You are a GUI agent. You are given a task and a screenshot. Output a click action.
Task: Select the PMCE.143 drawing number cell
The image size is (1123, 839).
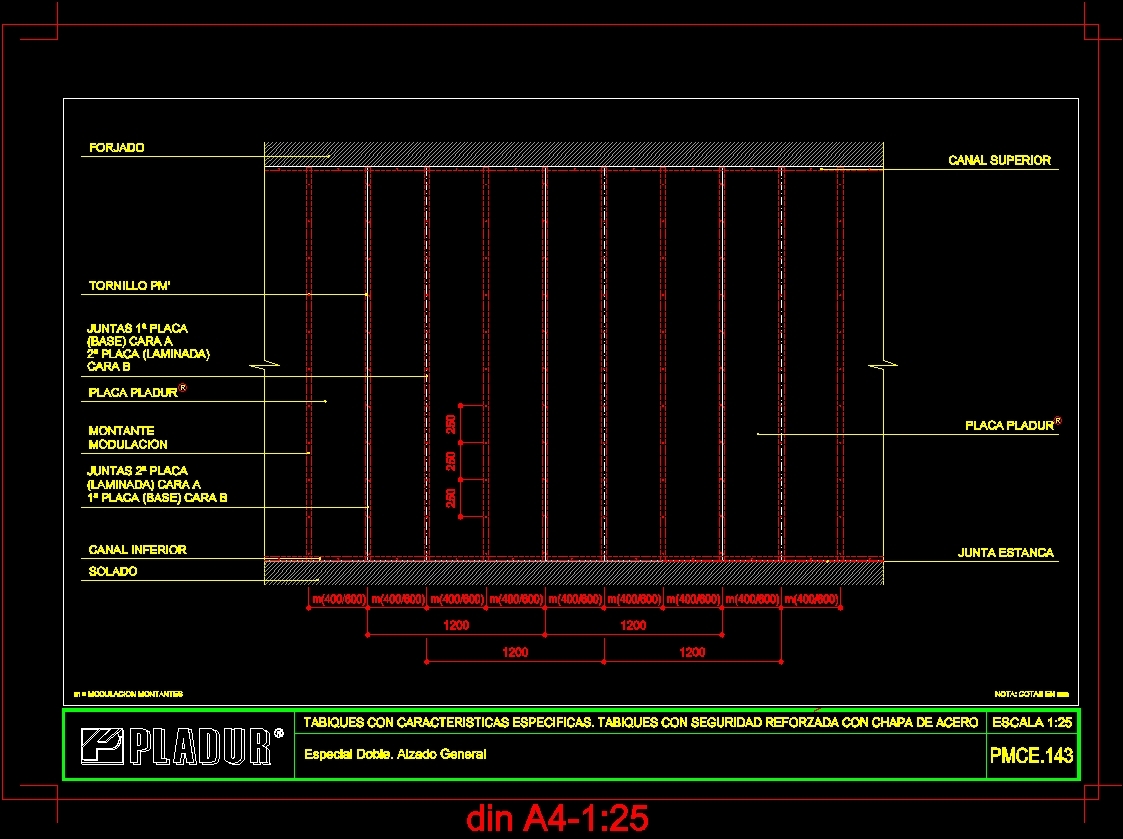(1034, 757)
